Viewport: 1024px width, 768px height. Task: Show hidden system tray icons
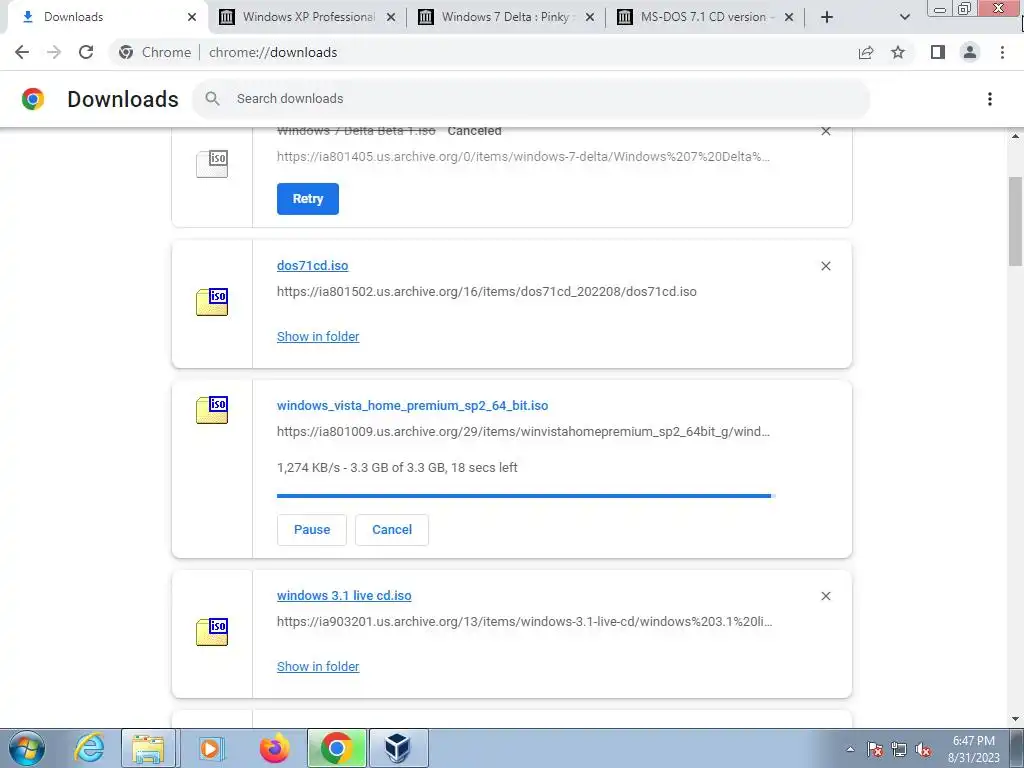tap(850, 749)
